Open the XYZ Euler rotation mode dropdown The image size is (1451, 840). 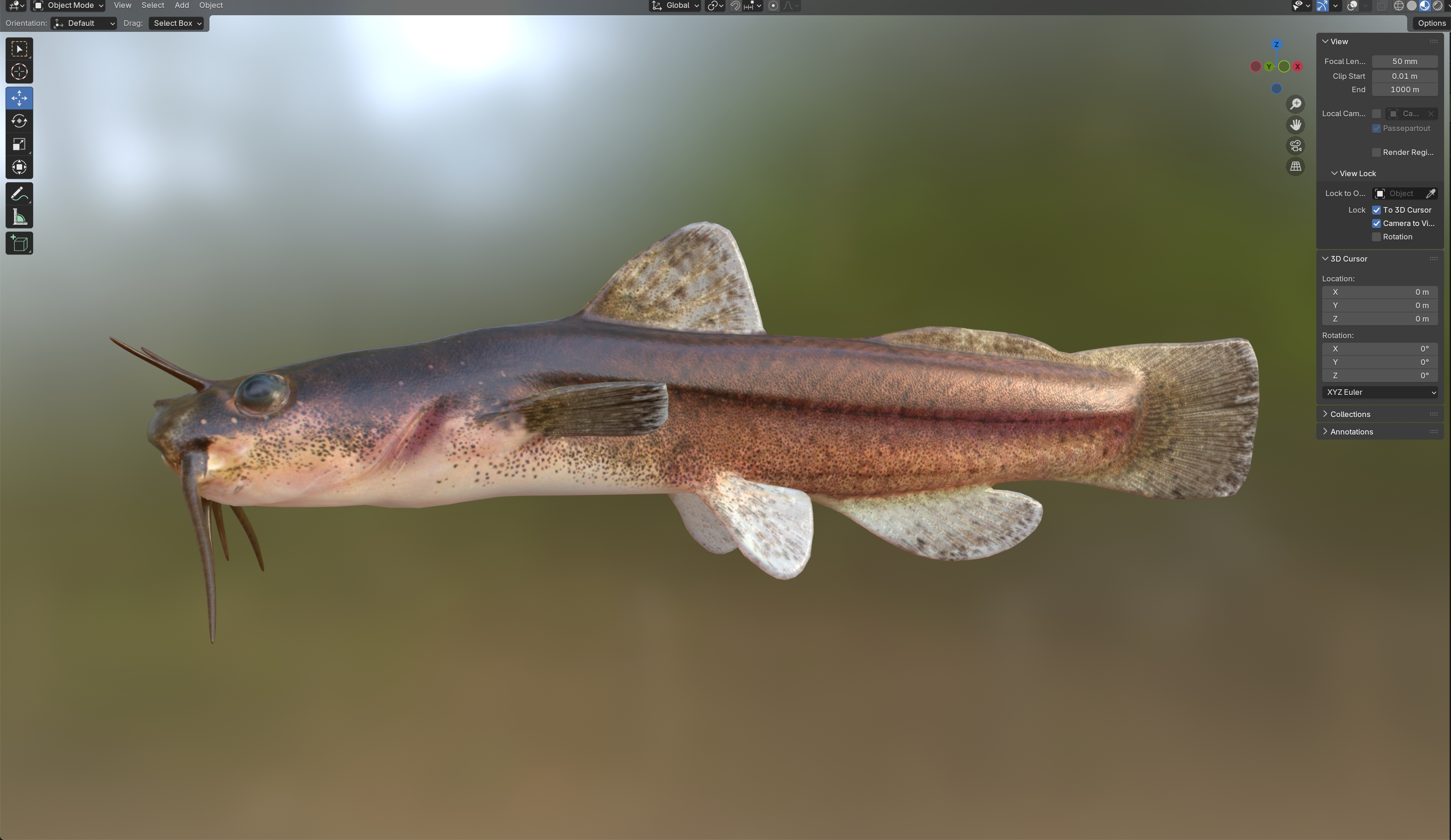(x=1379, y=393)
